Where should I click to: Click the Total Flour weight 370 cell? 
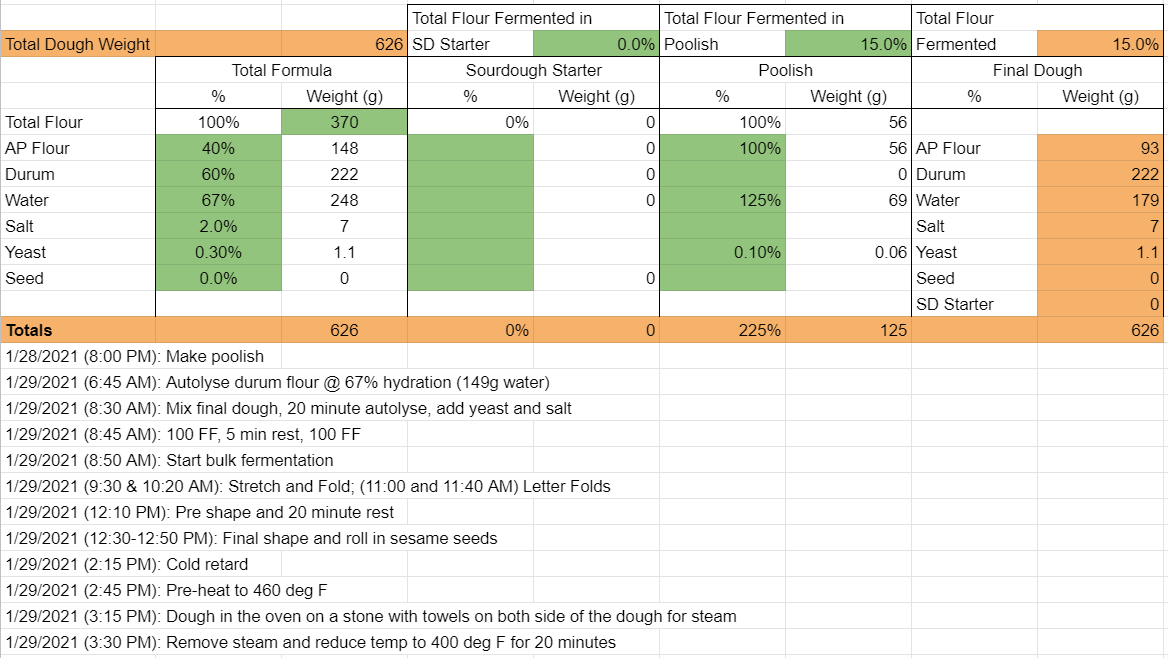[344, 122]
